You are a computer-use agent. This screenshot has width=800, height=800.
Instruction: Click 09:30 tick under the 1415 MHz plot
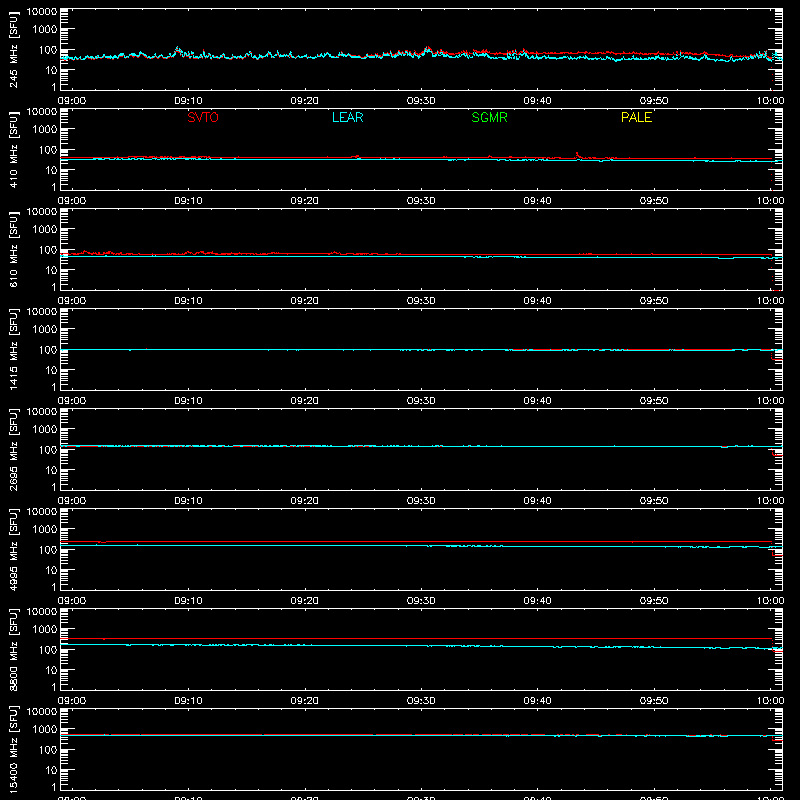[x=421, y=401]
